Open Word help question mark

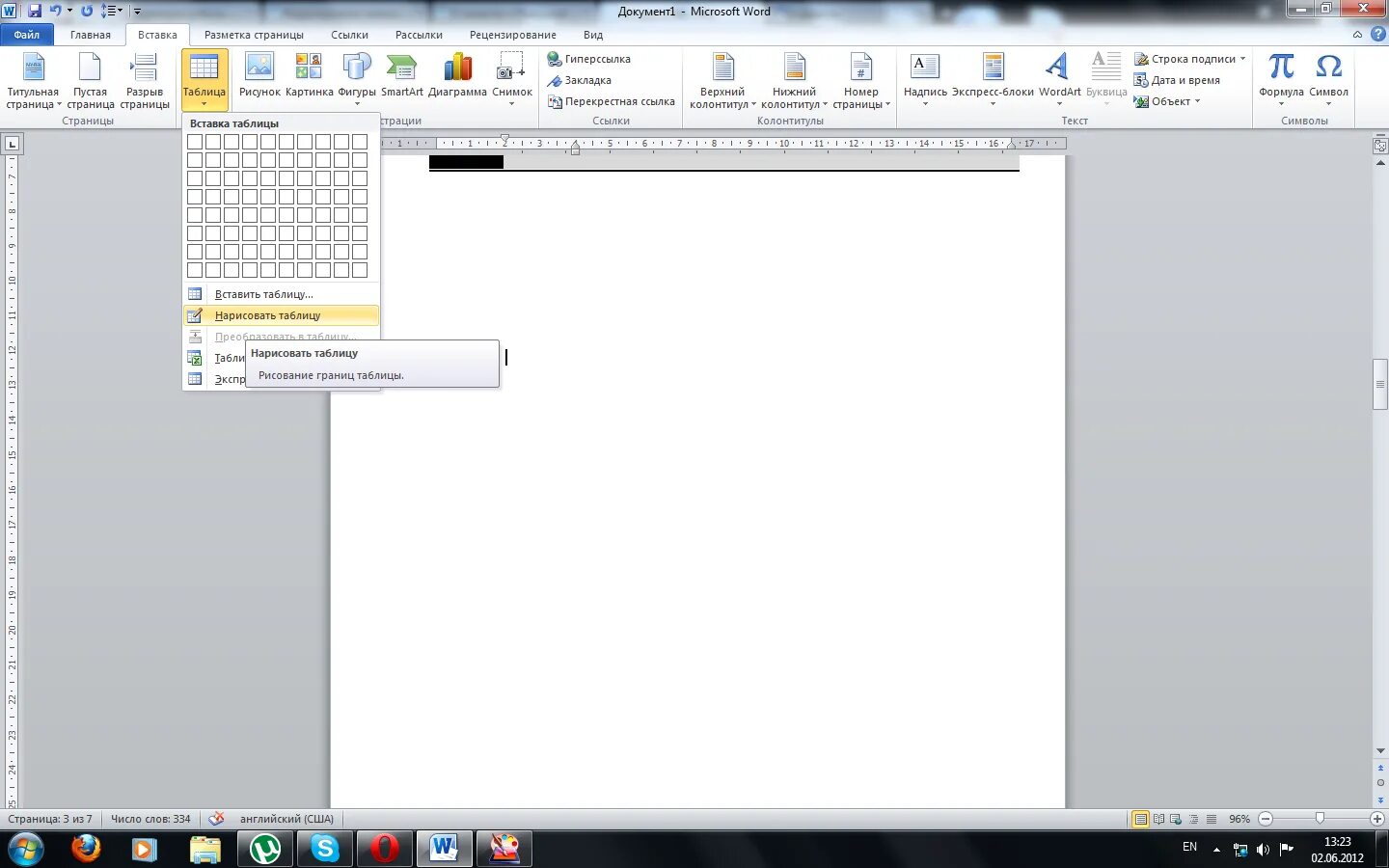click(x=1377, y=34)
